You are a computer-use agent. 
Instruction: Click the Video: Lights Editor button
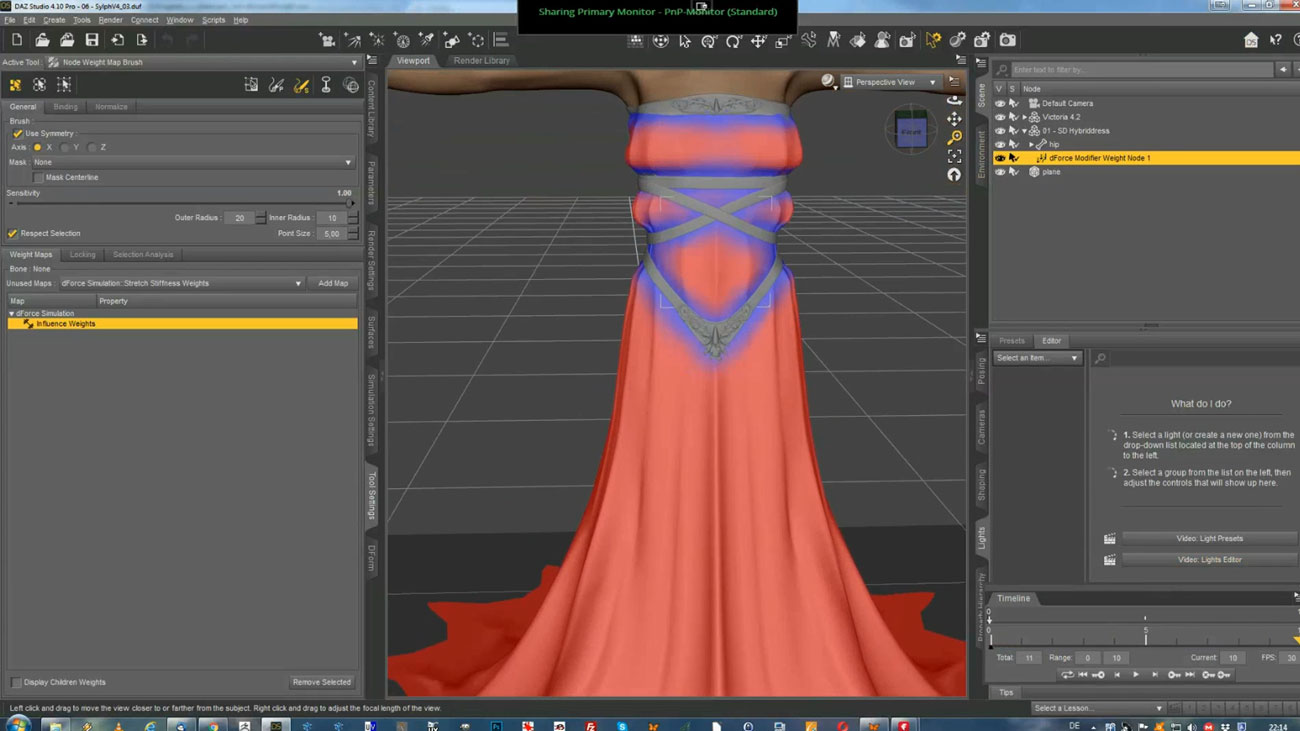tap(1209, 560)
